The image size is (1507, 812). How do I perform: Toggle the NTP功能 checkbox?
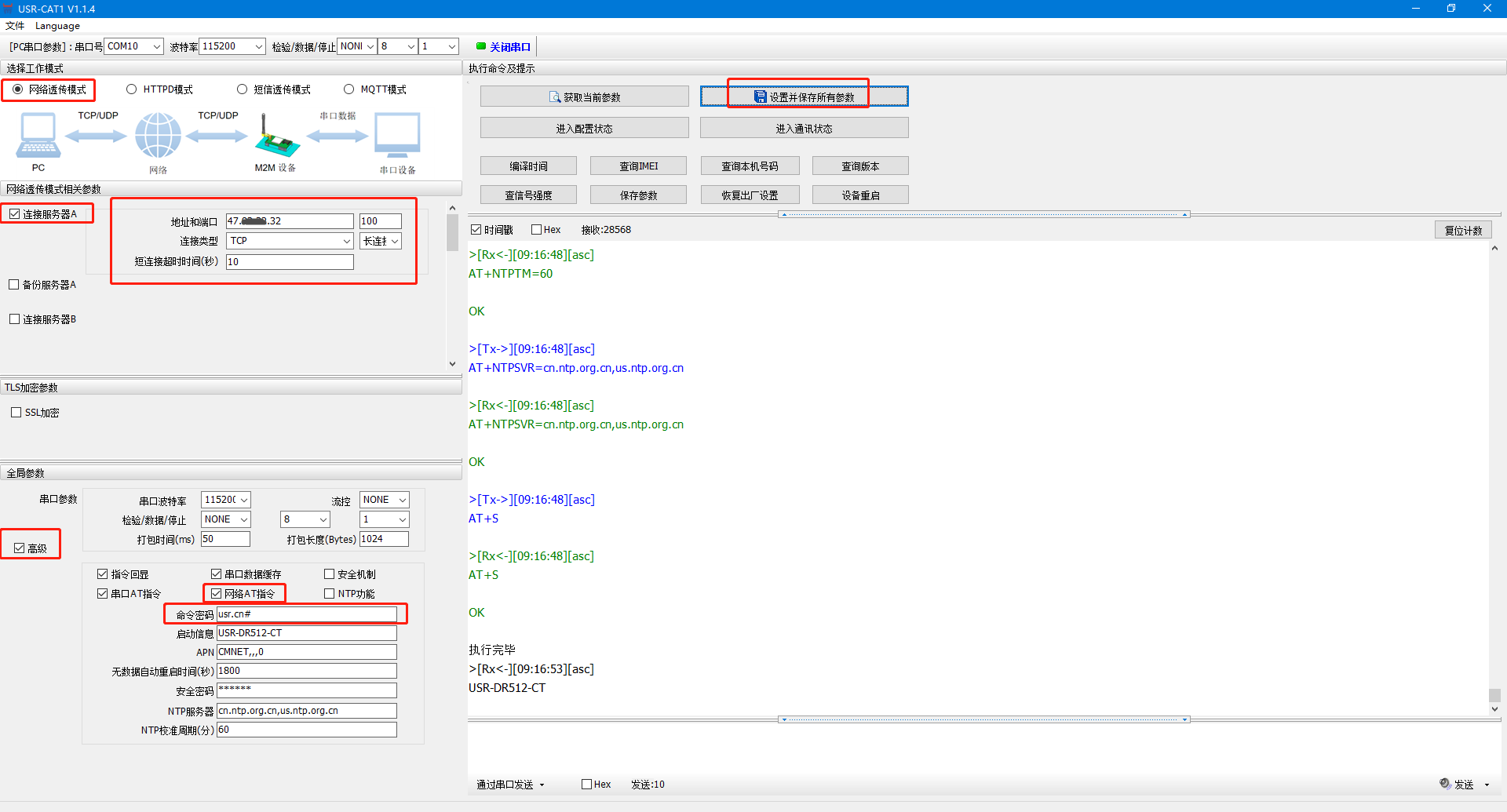(330, 594)
